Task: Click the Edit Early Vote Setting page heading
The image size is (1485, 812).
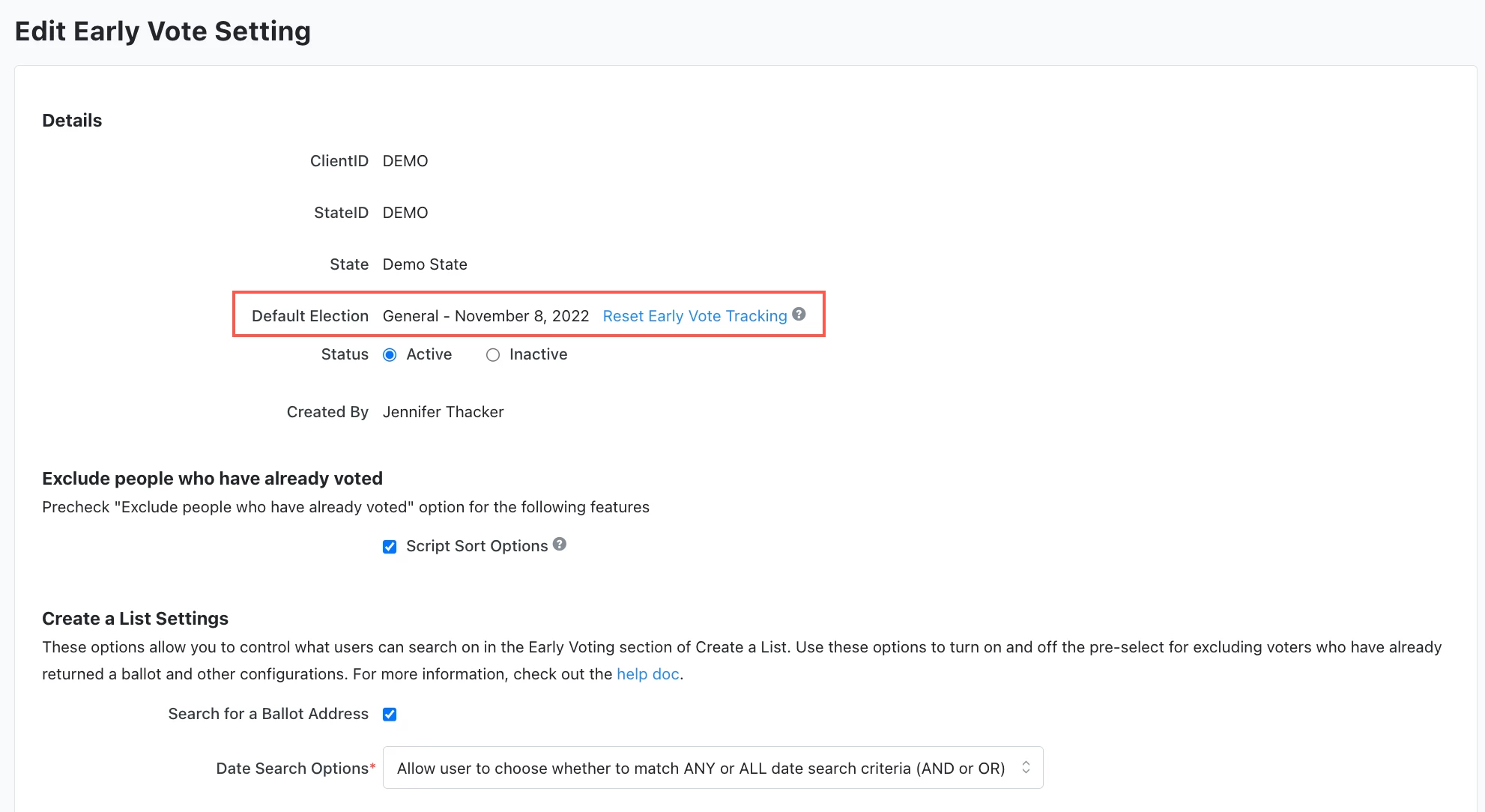Action: click(163, 31)
